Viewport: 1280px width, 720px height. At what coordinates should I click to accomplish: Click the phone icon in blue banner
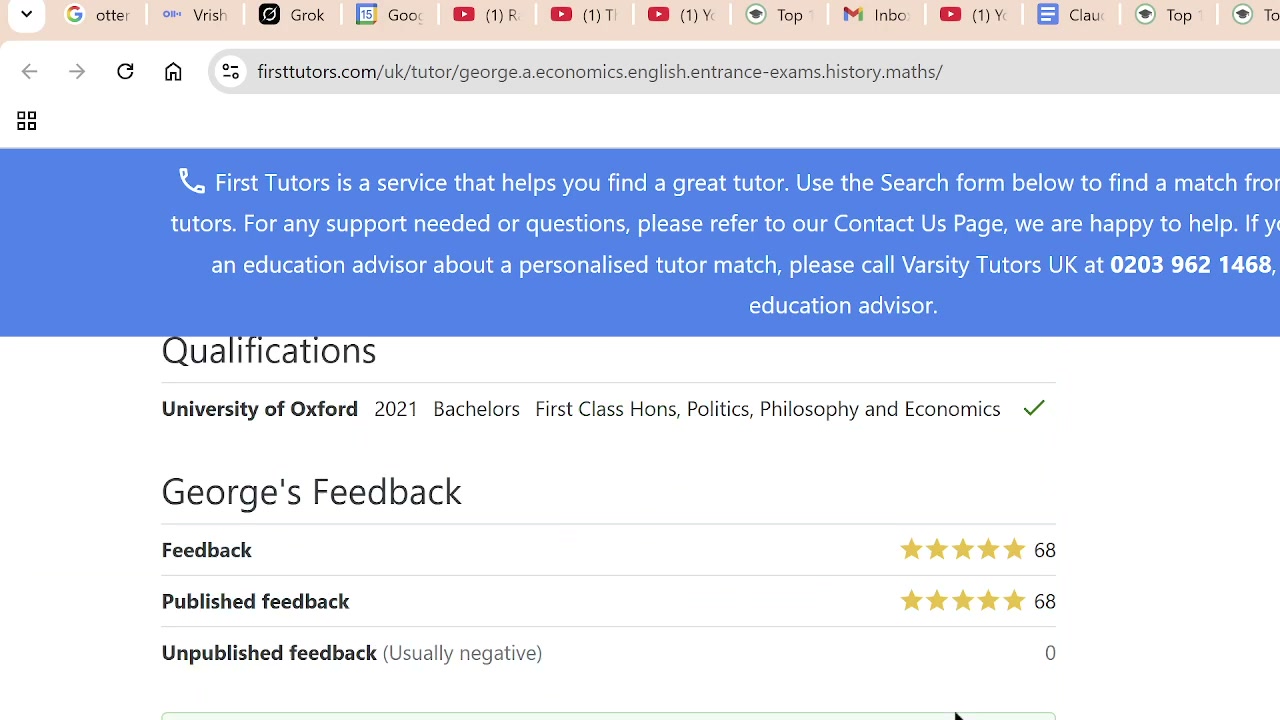[x=192, y=181]
